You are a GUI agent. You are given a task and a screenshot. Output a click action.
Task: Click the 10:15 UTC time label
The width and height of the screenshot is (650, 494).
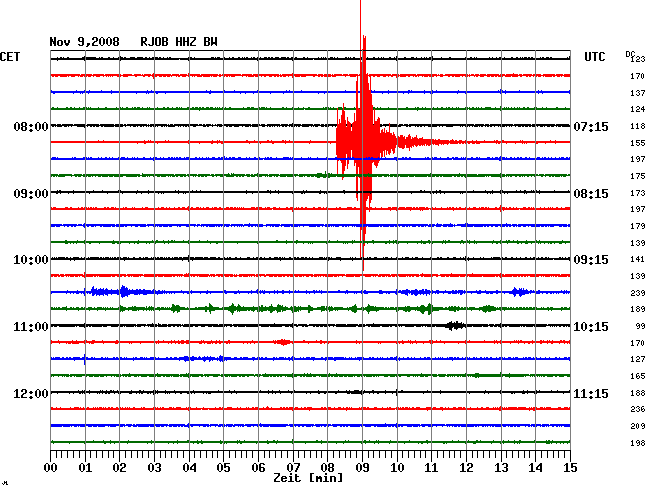591,327
